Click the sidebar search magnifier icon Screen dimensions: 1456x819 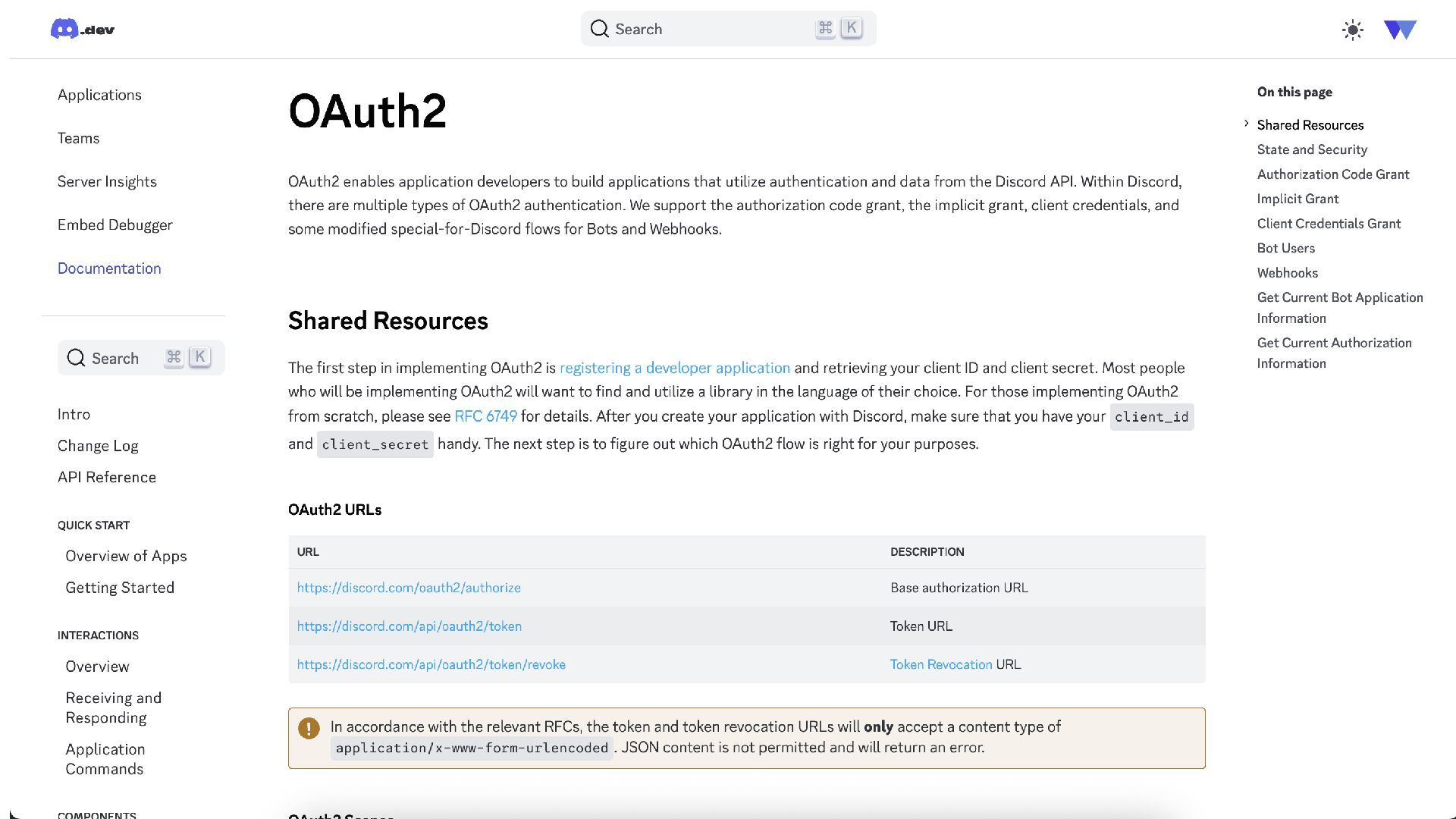(76, 358)
